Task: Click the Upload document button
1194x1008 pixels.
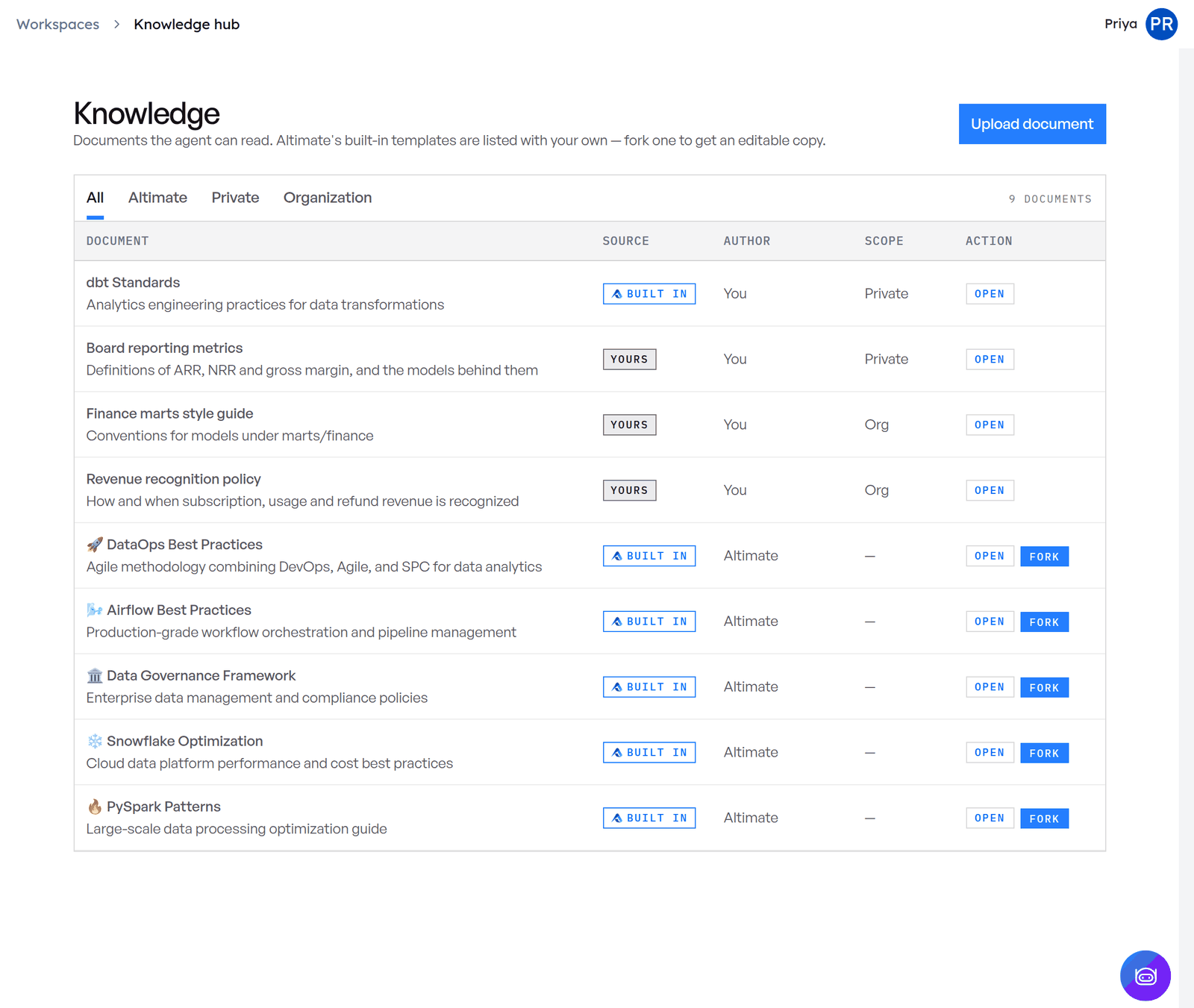Action: [1032, 124]
